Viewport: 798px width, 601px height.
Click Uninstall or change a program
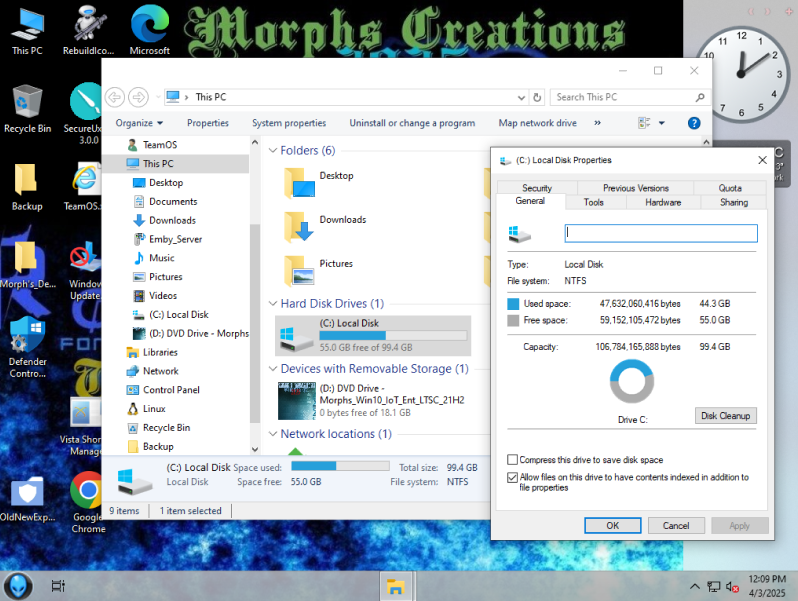tap(412, 123)
